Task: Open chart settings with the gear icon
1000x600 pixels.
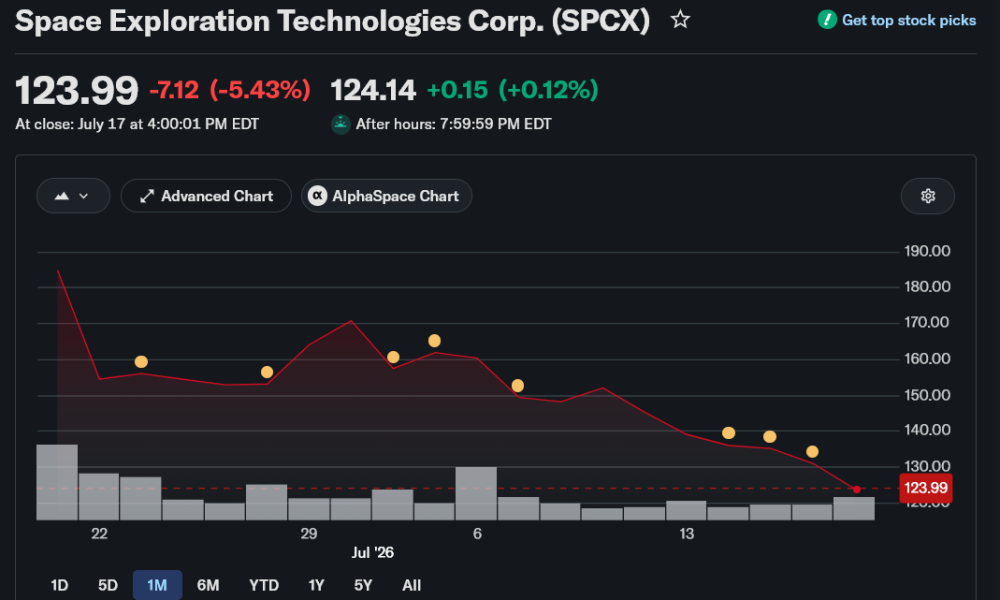Action: point(927,196)
